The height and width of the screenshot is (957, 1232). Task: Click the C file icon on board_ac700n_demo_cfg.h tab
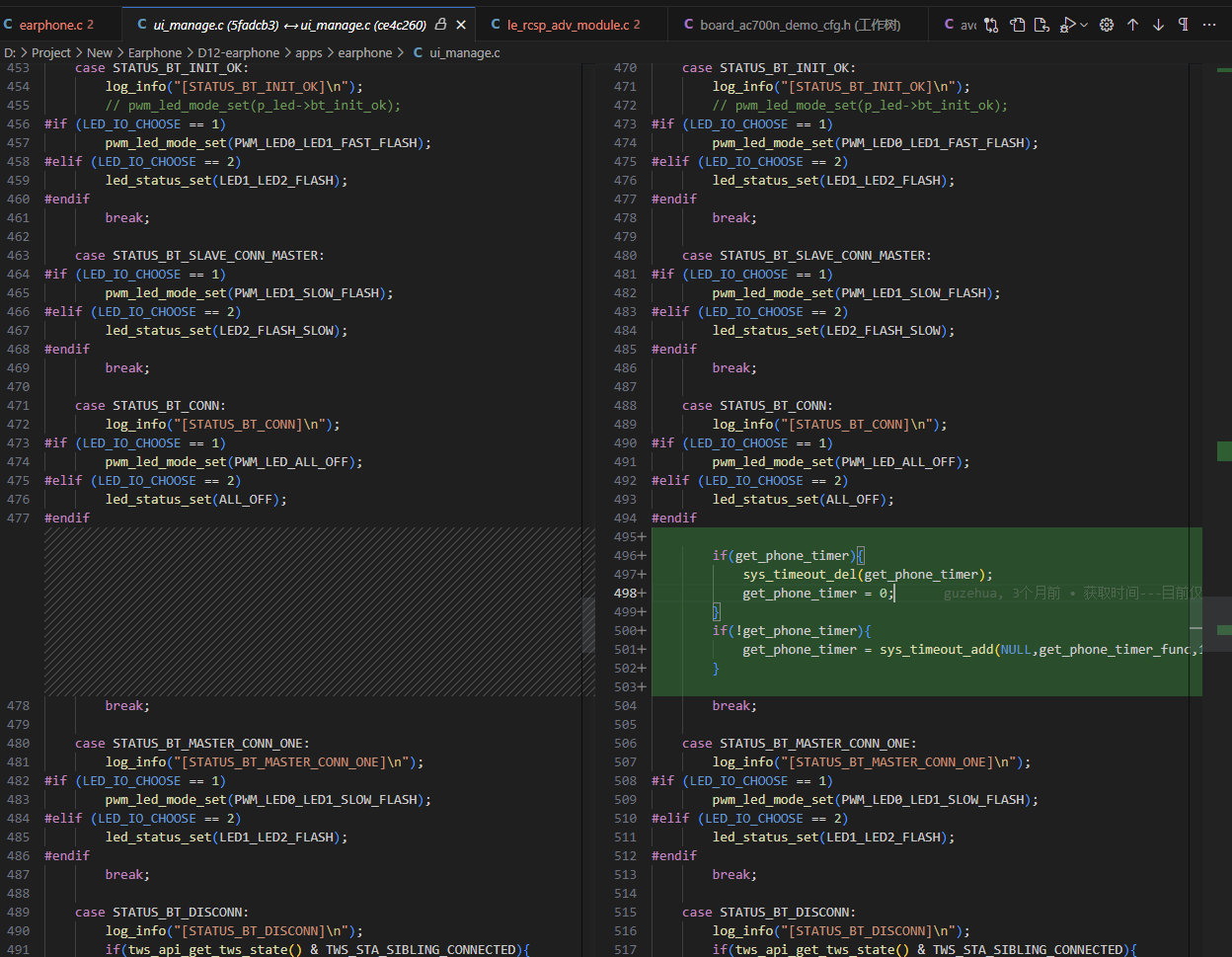688,25
